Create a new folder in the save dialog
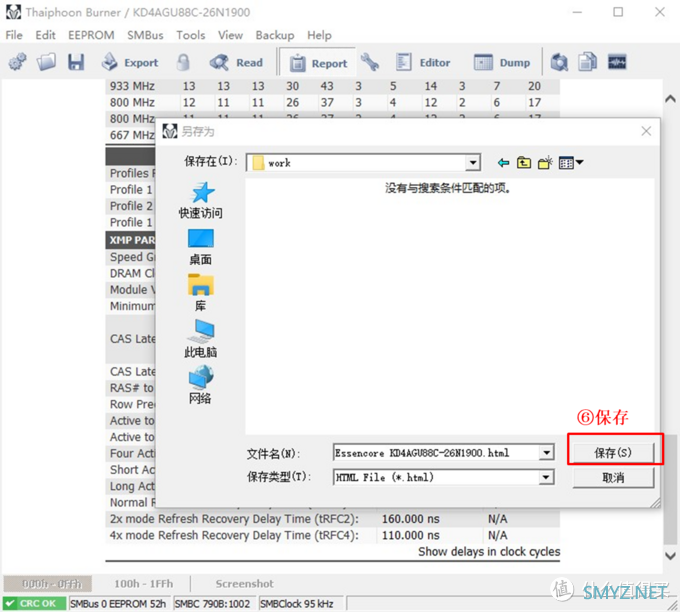 click(x=545, y=163)
